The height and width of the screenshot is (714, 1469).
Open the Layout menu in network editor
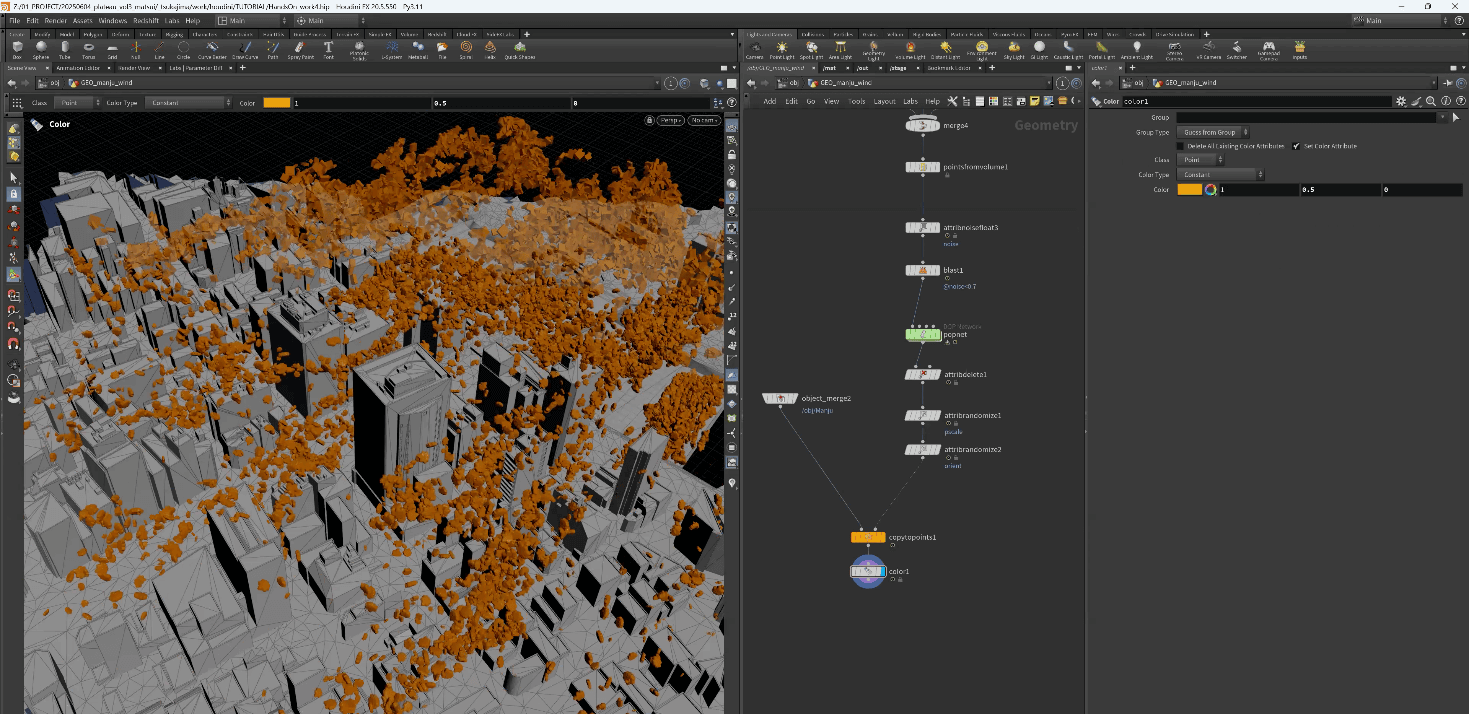tap(884, 101)
